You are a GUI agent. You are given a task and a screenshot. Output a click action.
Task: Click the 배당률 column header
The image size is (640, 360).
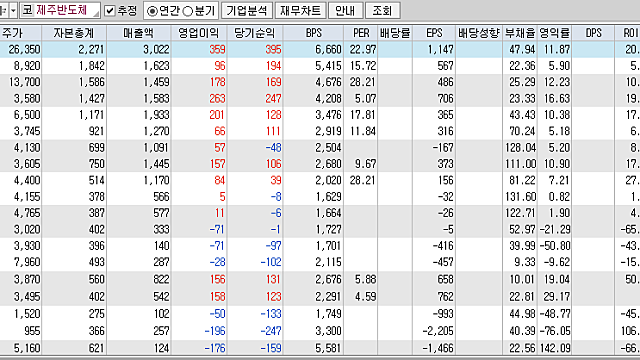tap(395, 33)
